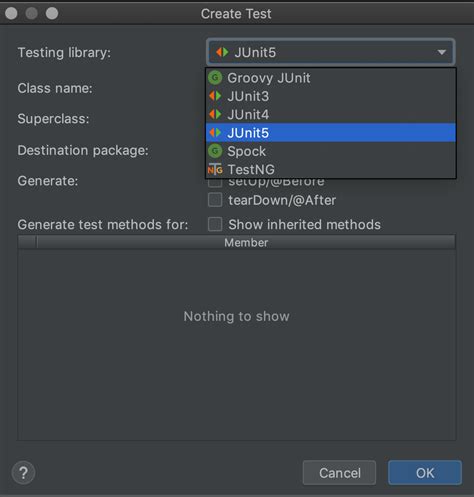Check the setUp/@Before checkbox
This screenshot has width=474, height=497.
pos(215,183)
